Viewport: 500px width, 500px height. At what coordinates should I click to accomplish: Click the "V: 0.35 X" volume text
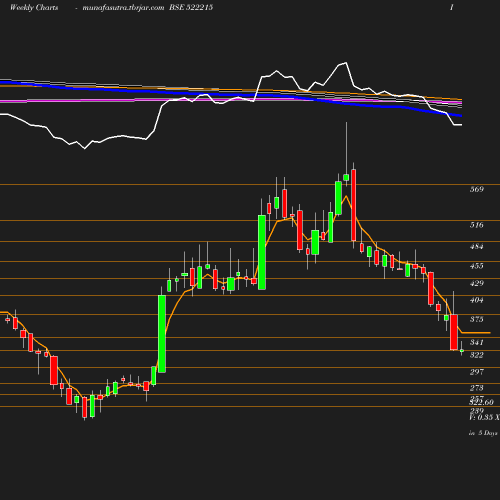point(485,417)
